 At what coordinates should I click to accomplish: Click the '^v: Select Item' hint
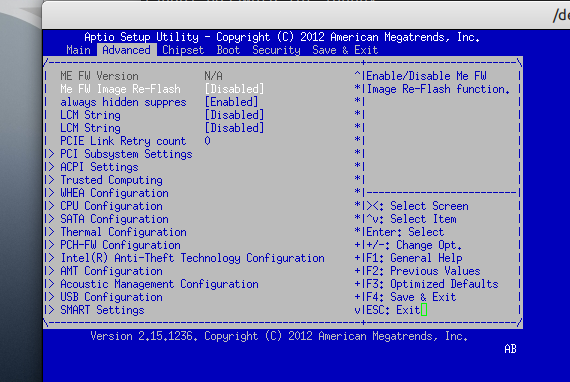(412, 219)
